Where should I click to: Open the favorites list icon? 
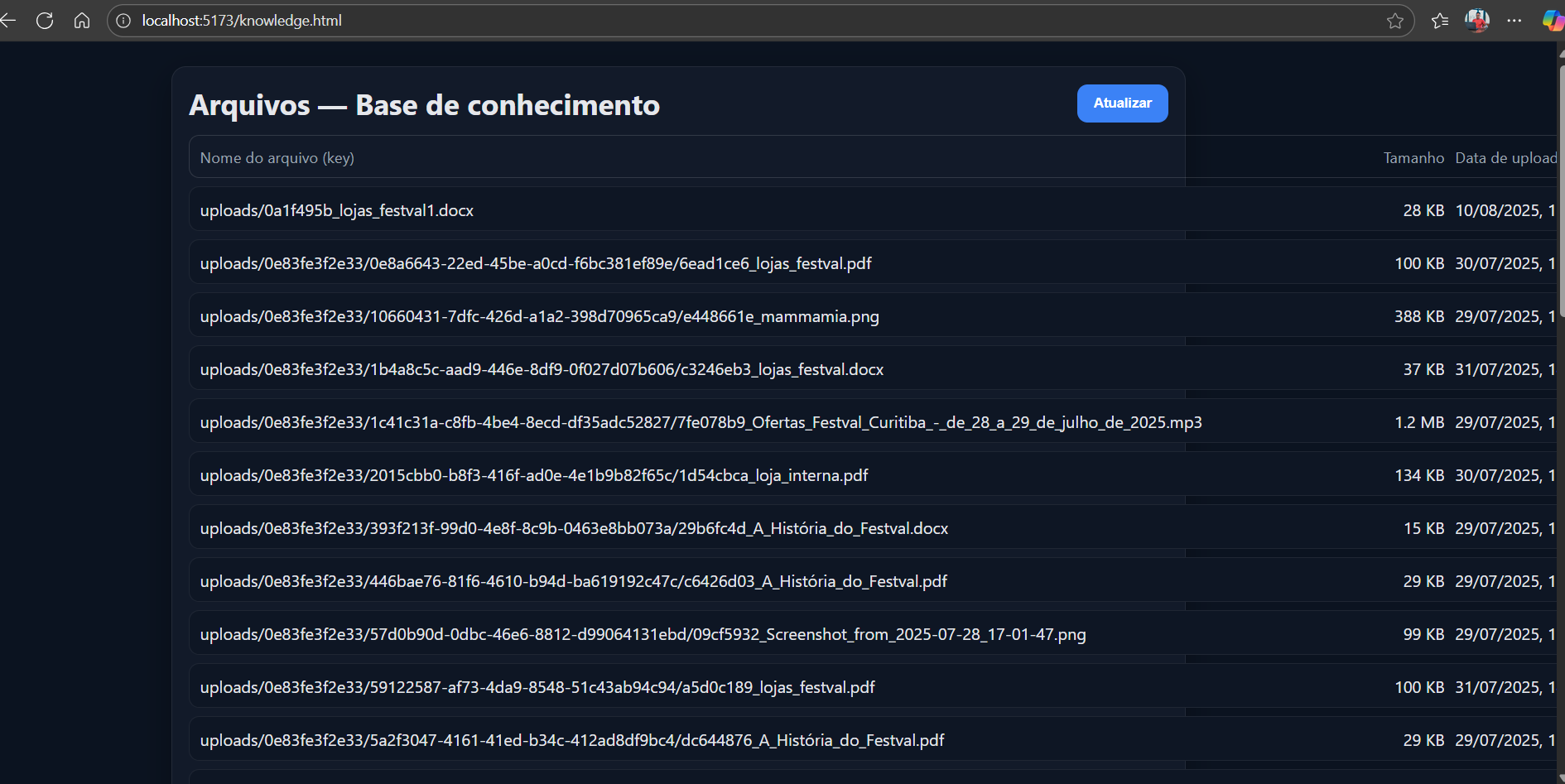click(x=1440, y=21)
